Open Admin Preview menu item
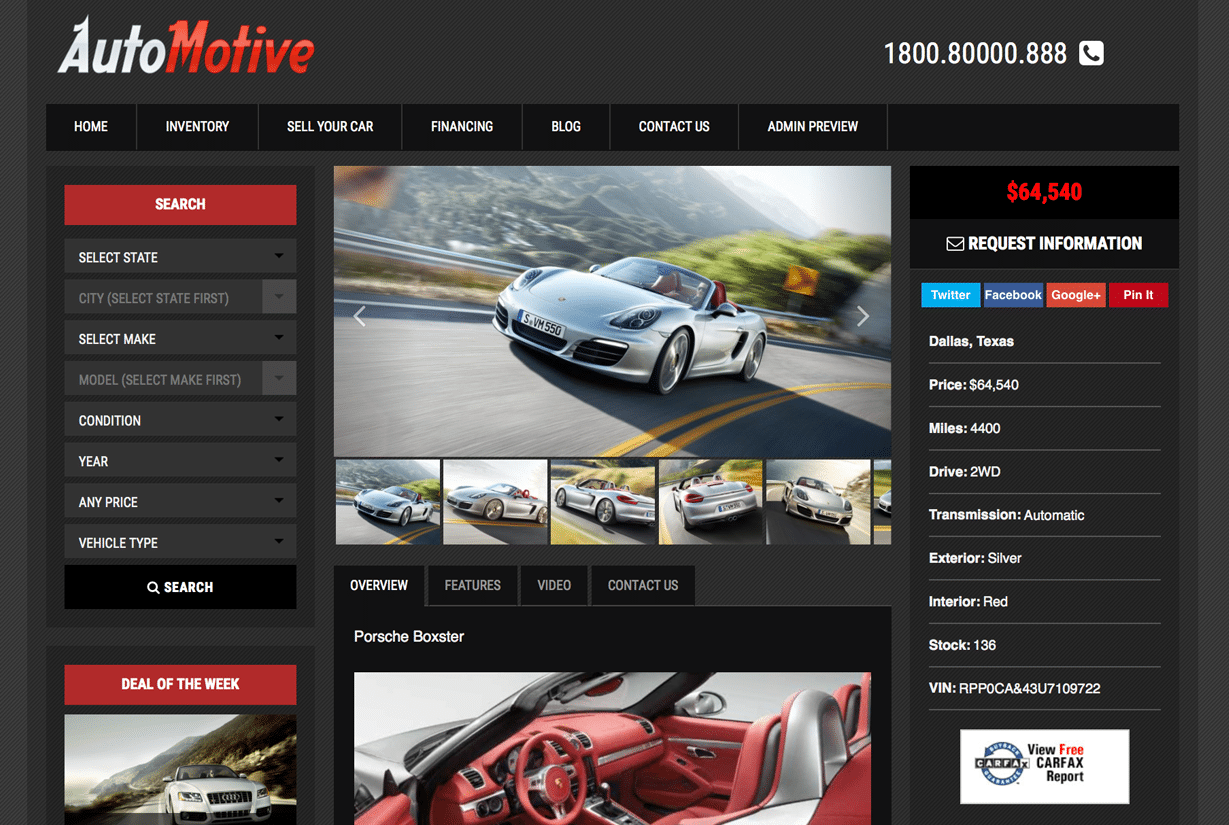1229x825 pixels. (813, 127)
